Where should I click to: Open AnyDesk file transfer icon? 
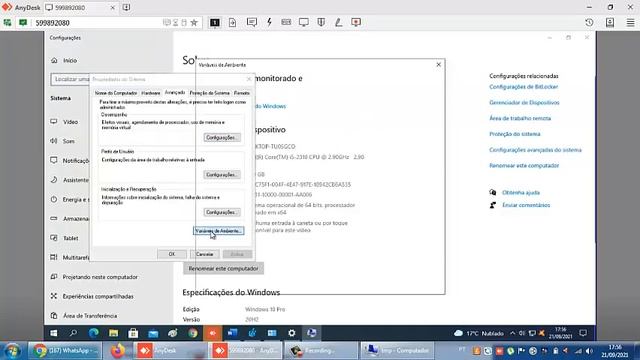click(x=232, y=23)
